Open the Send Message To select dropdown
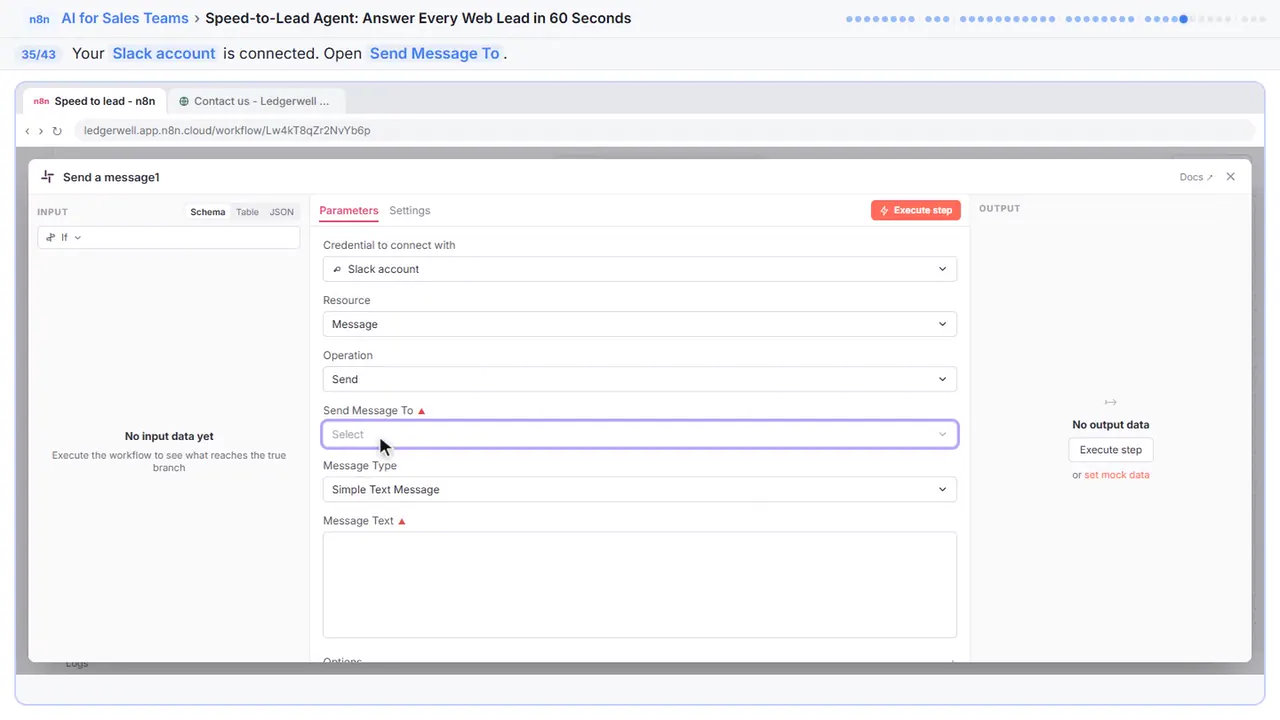 click(640, 434)
